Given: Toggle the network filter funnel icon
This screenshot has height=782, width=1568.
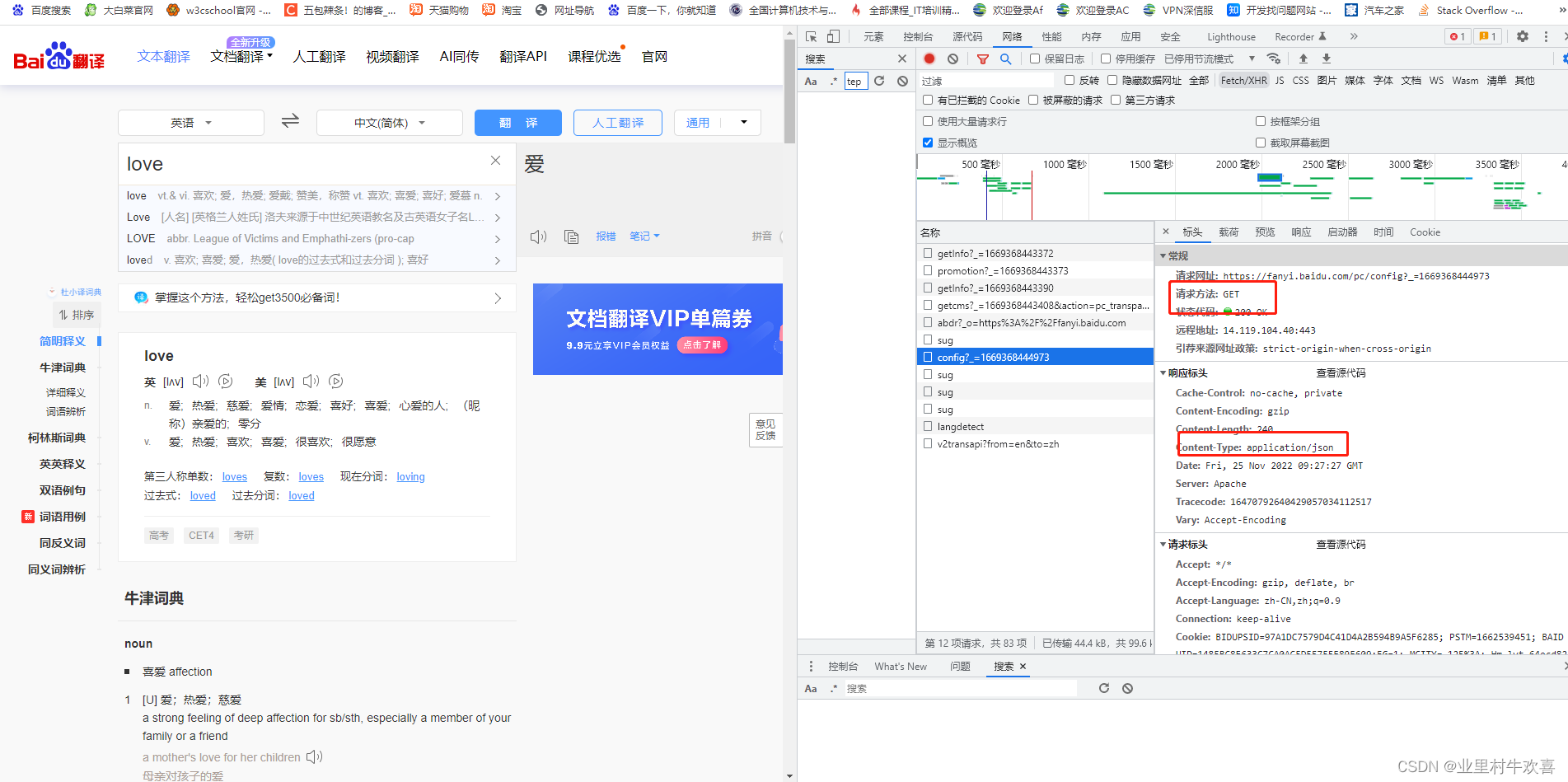Looking at the screenshot, I should [x=982, y=59].
